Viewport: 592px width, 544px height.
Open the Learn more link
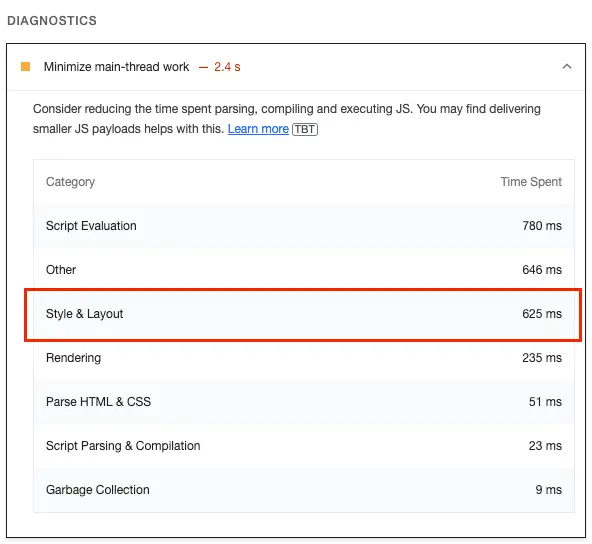(x=258, y=129)
